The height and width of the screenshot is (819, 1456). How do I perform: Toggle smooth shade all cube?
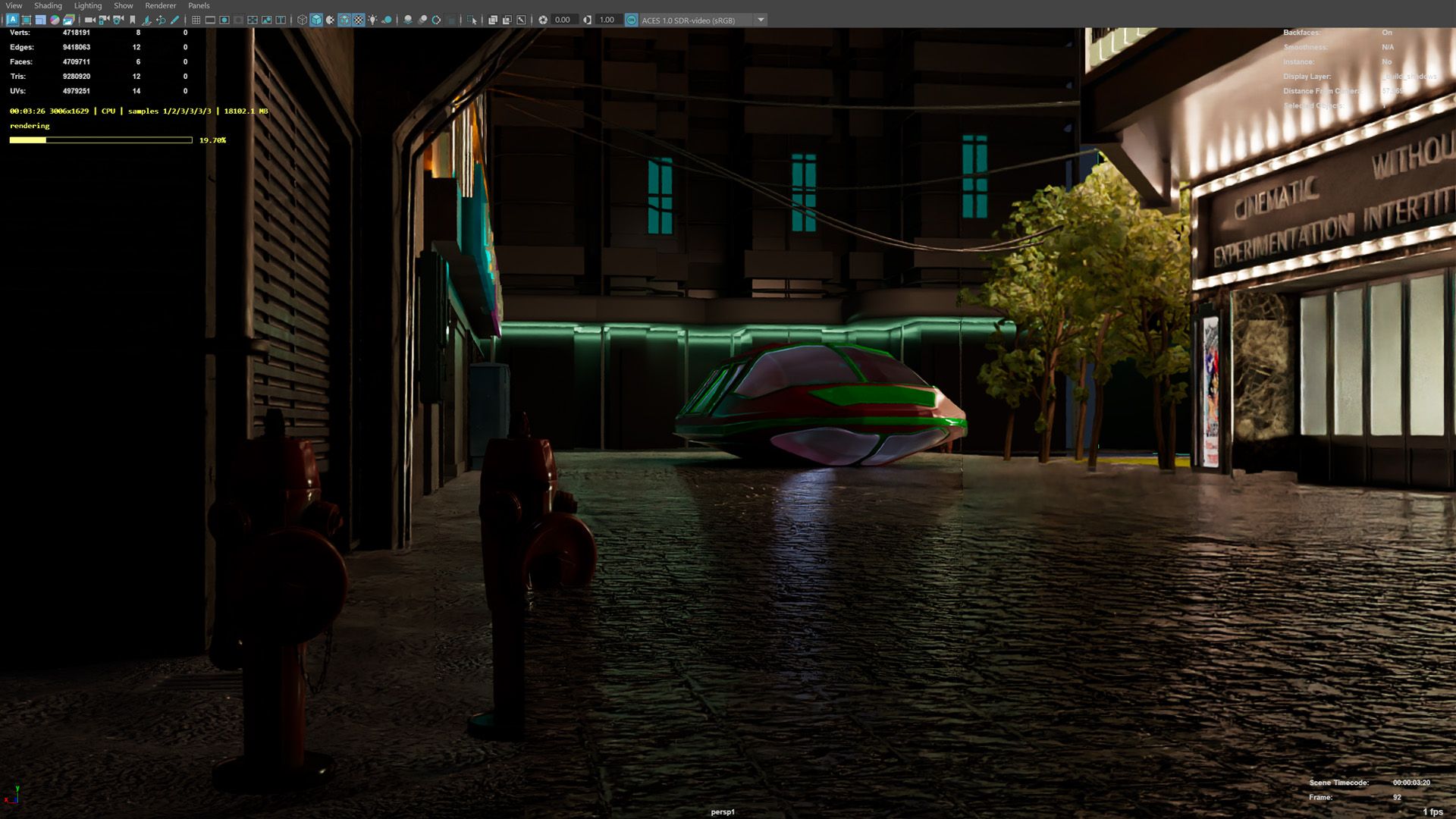[x=316, y=20]
